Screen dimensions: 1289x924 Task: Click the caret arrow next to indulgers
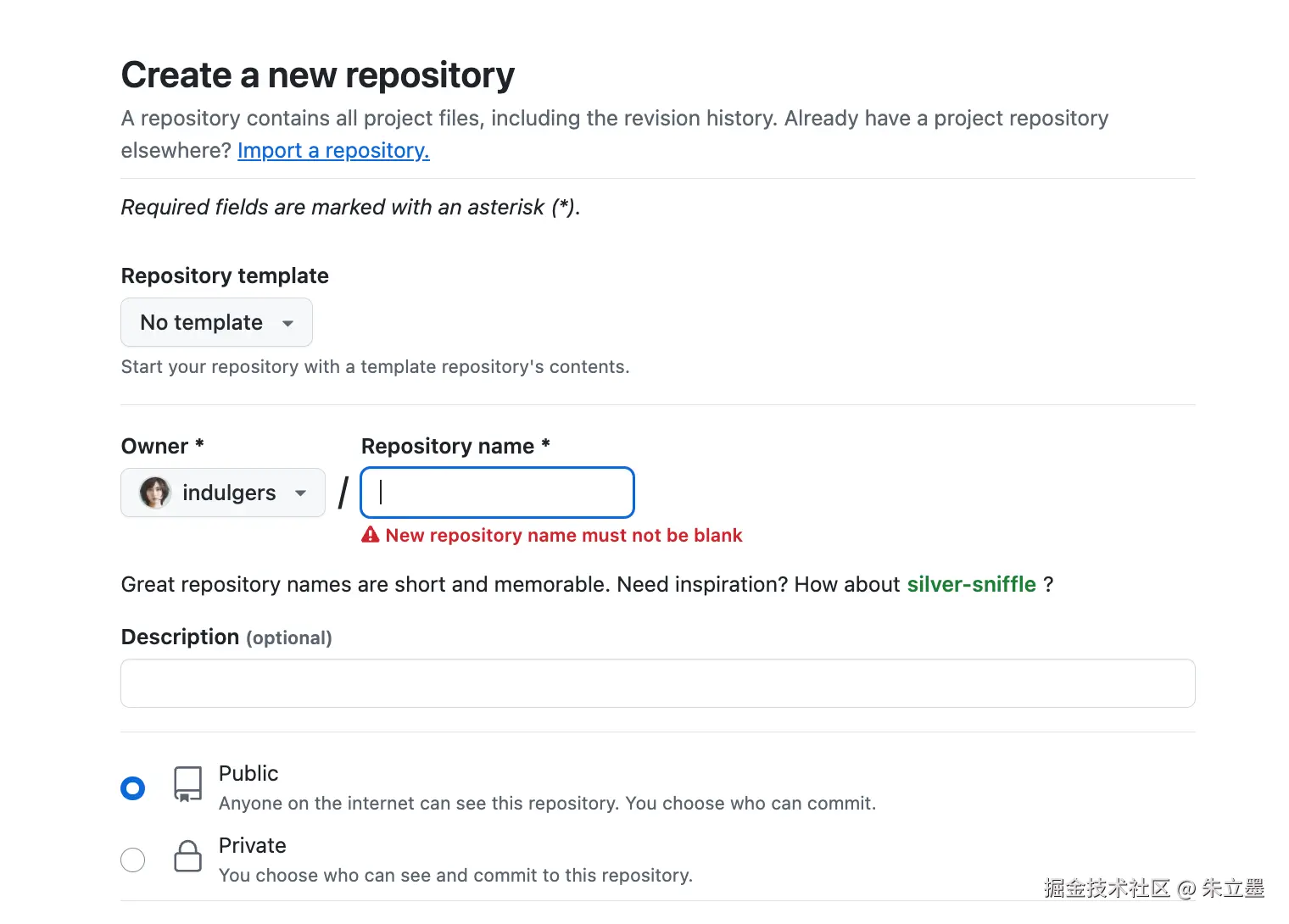pyautogui.click(x=300, y=493)
